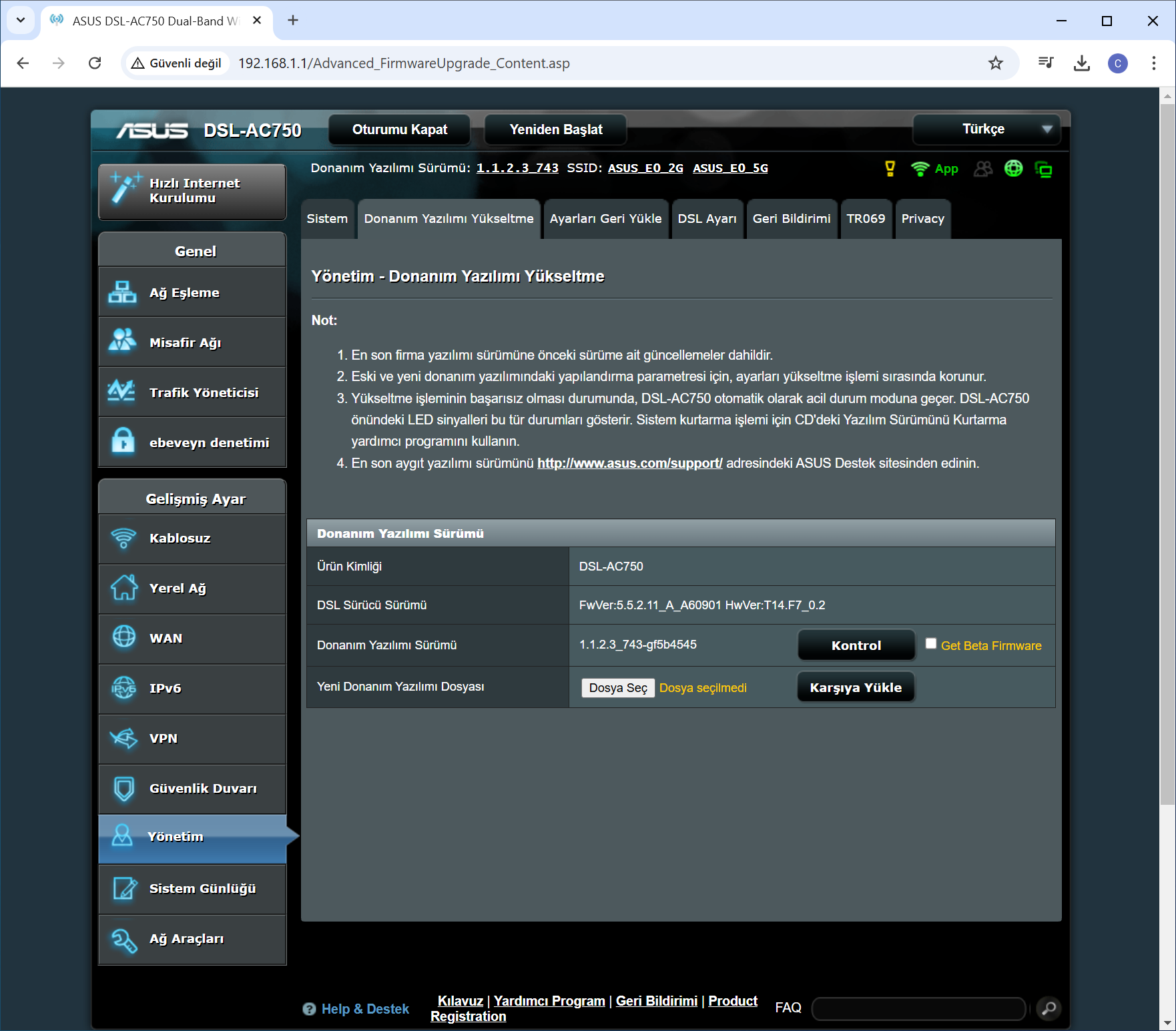Open ebeveyn denetimi lock icon
The image size is (1176, 1031).
point(123,441)
